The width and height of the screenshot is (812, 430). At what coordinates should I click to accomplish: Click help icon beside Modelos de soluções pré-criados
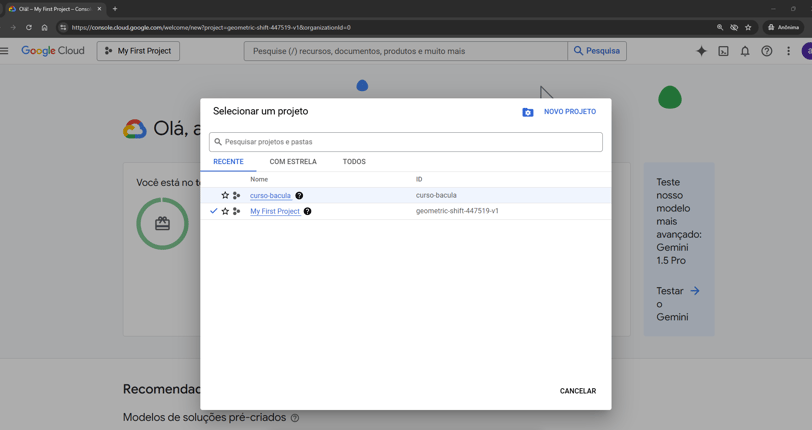pos(295,418)
